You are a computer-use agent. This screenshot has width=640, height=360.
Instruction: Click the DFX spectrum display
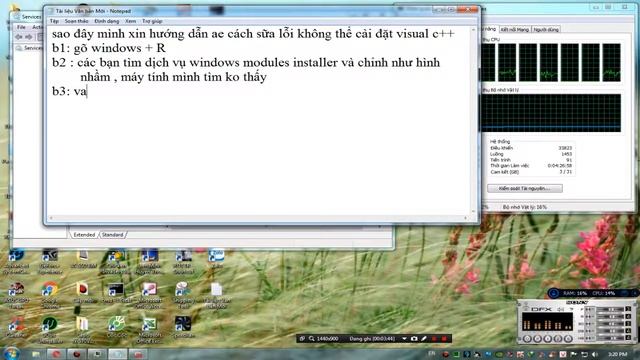point(547,321)
